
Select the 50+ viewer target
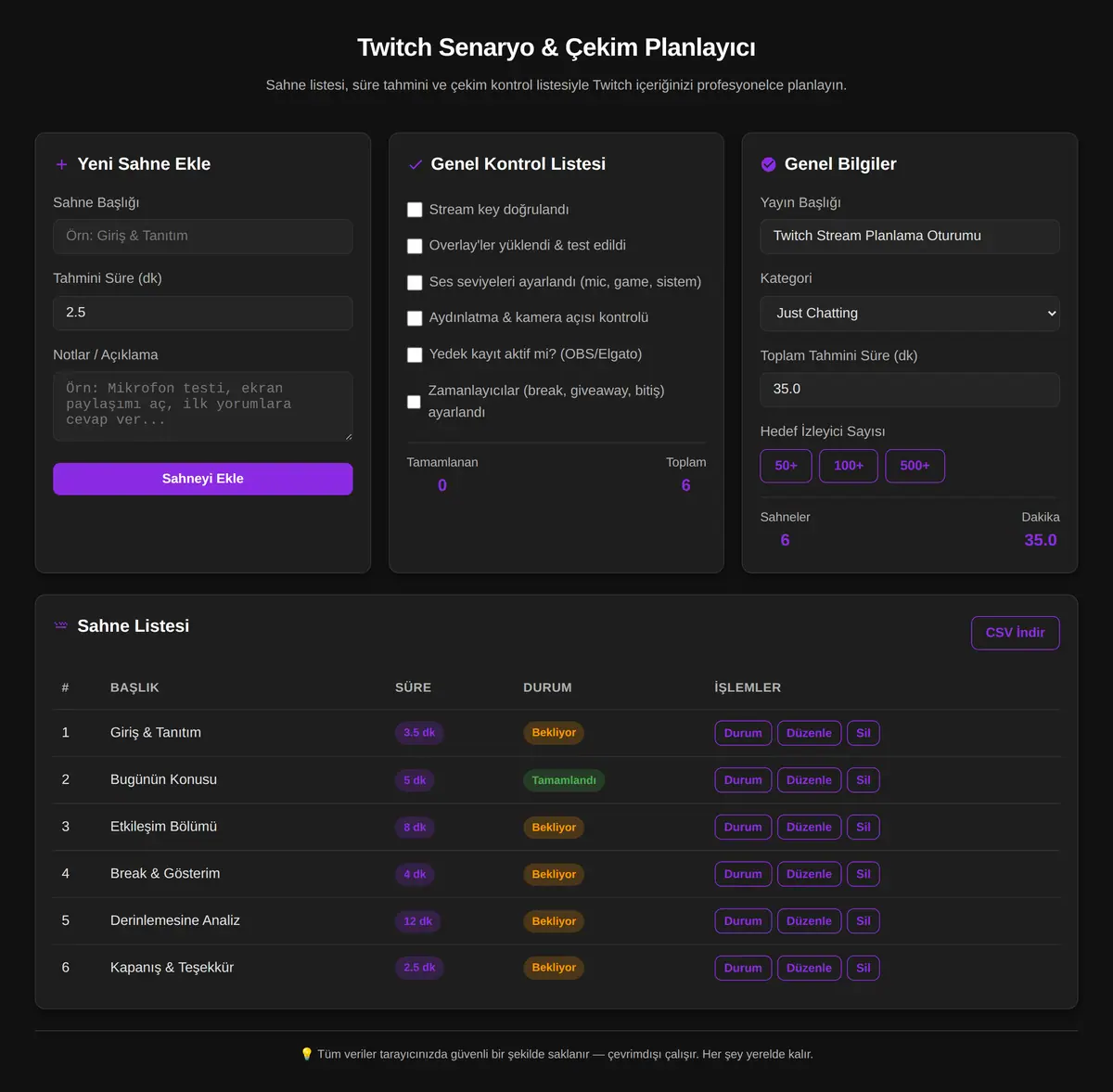point(787,466)
